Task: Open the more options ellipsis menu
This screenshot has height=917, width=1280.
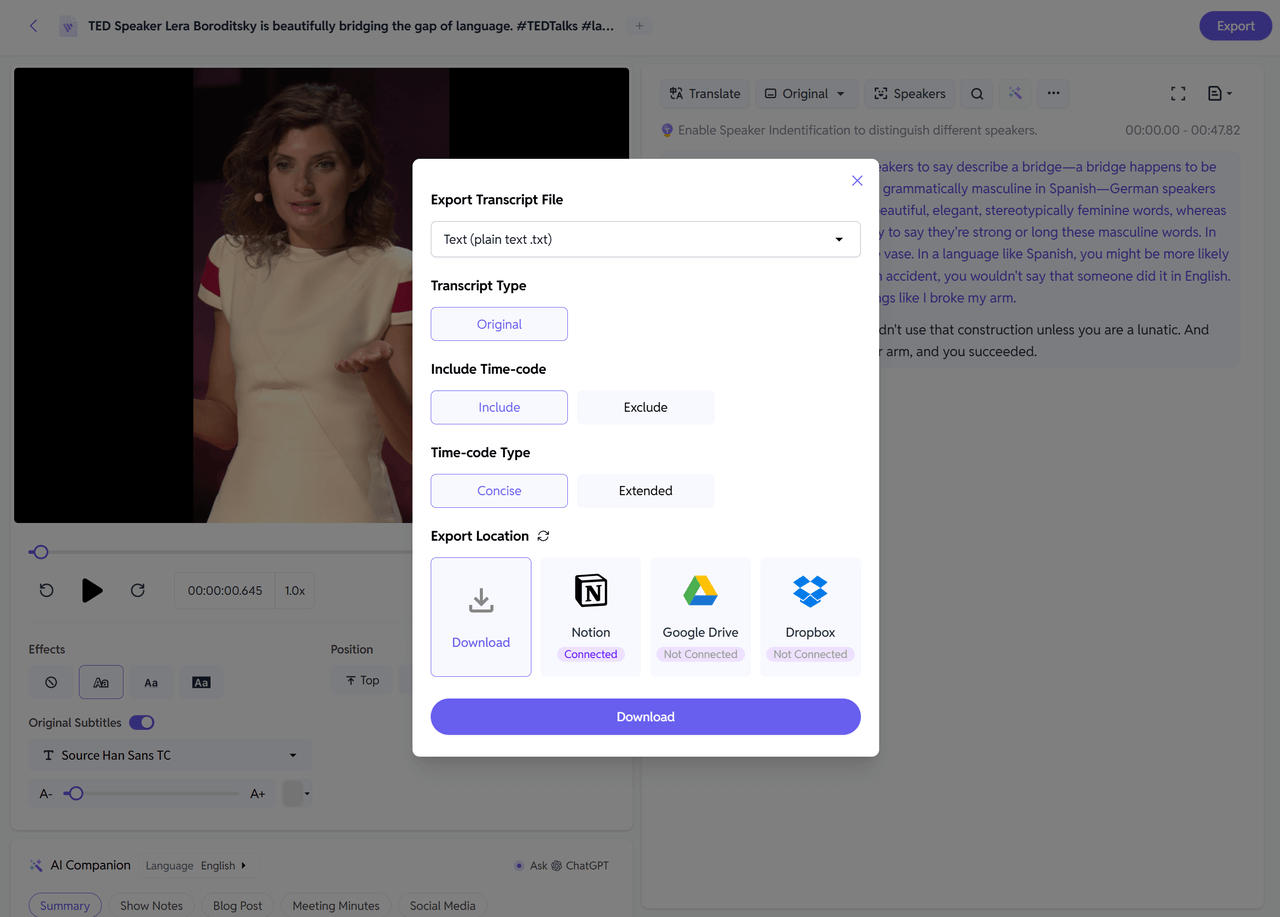Action: click(x=1053, y=94)
